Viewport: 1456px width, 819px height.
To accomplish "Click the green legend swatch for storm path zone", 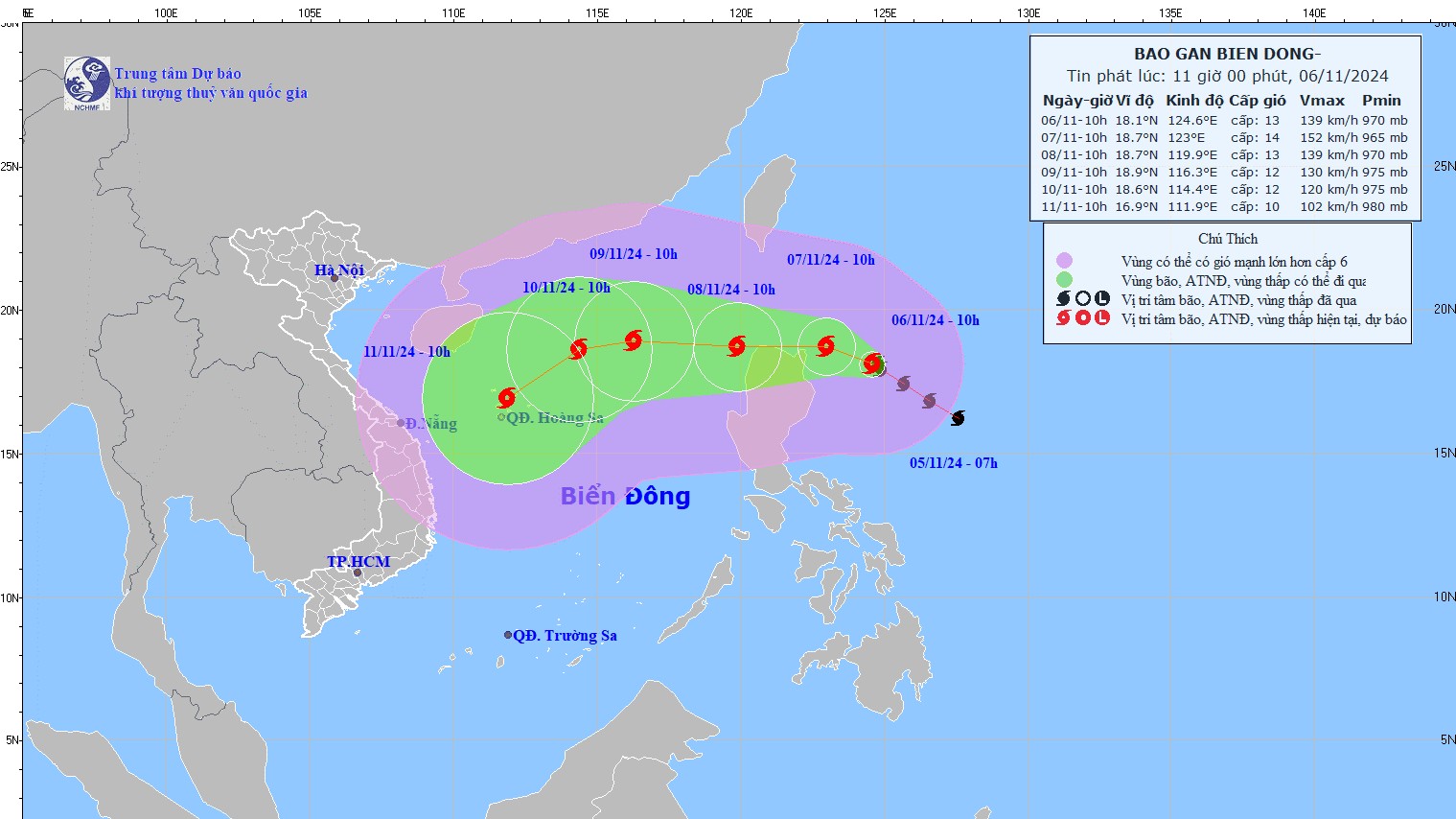I will (1064, 280).
